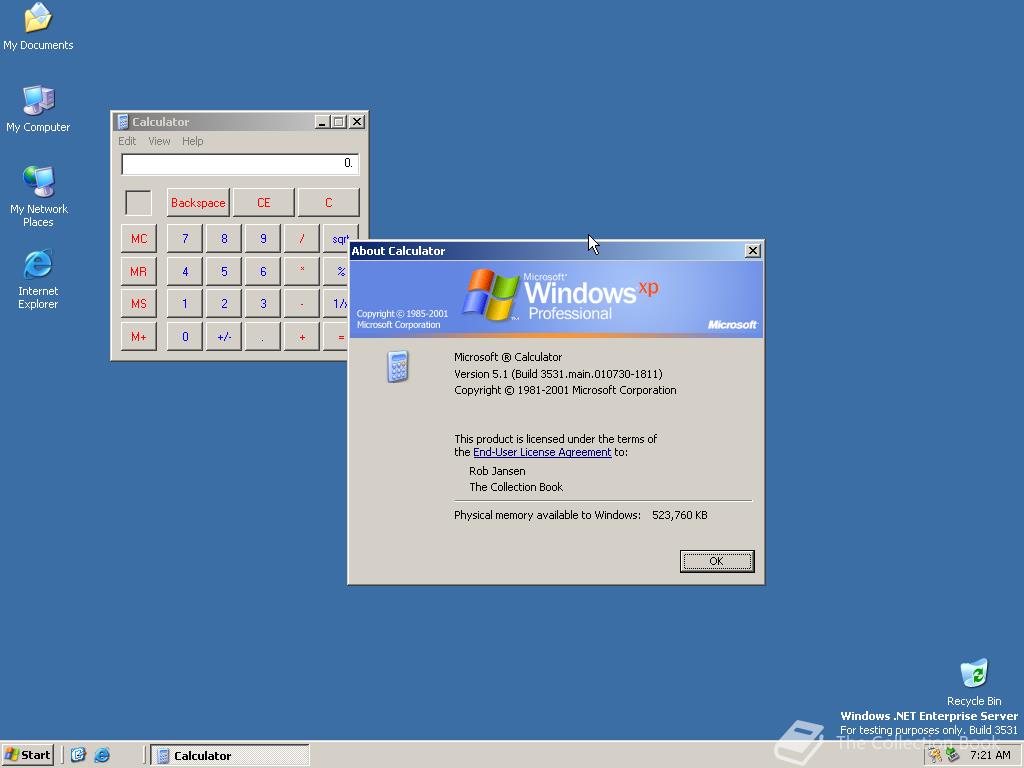Open My Network Places icon
1024x768 pixels.
(39, 197)
